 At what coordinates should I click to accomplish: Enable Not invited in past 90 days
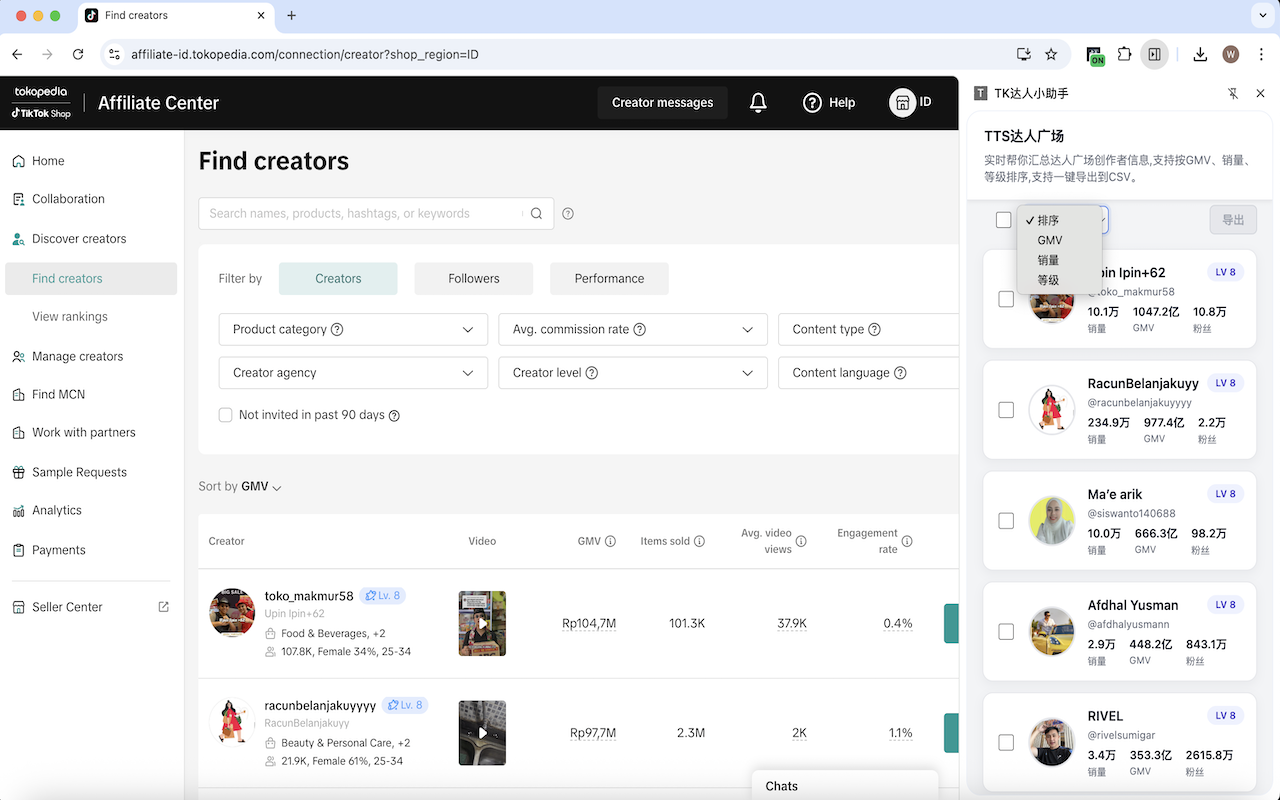(x=226, y=415)
